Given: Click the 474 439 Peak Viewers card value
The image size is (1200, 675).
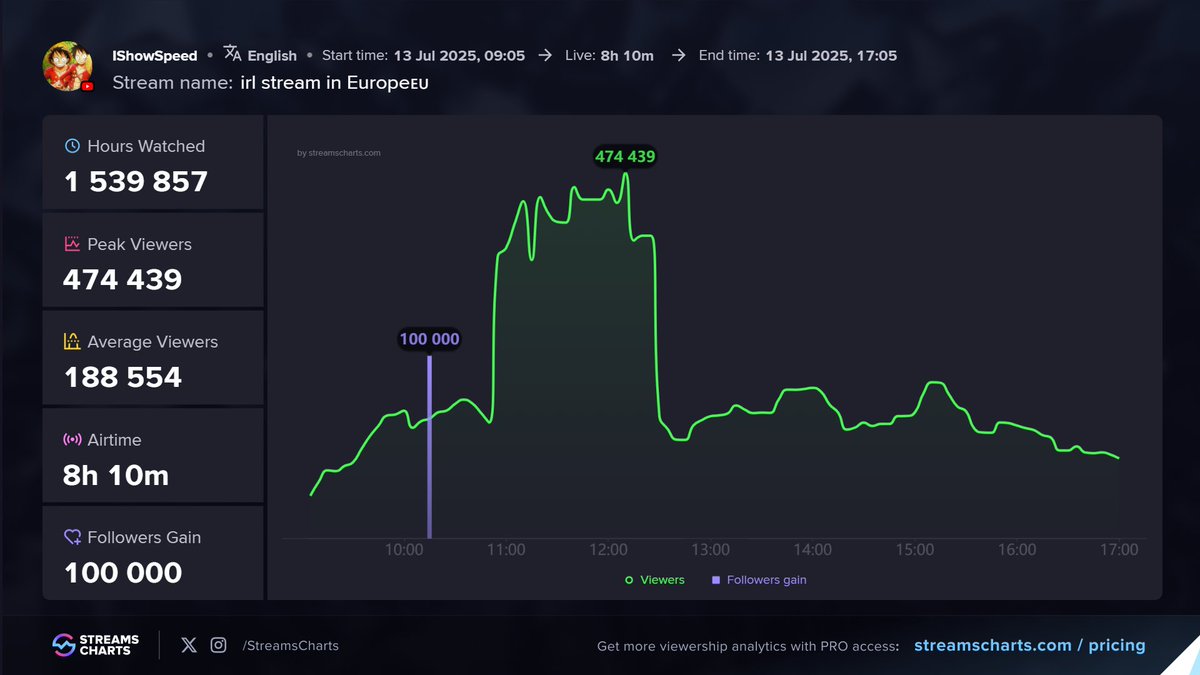Looking at the screenshot, I should click(x=123, y=280).
